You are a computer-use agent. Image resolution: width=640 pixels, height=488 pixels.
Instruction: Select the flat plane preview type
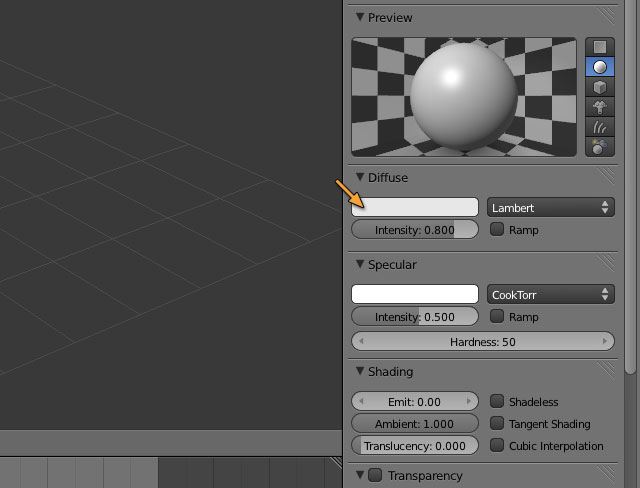pos(600,47)
